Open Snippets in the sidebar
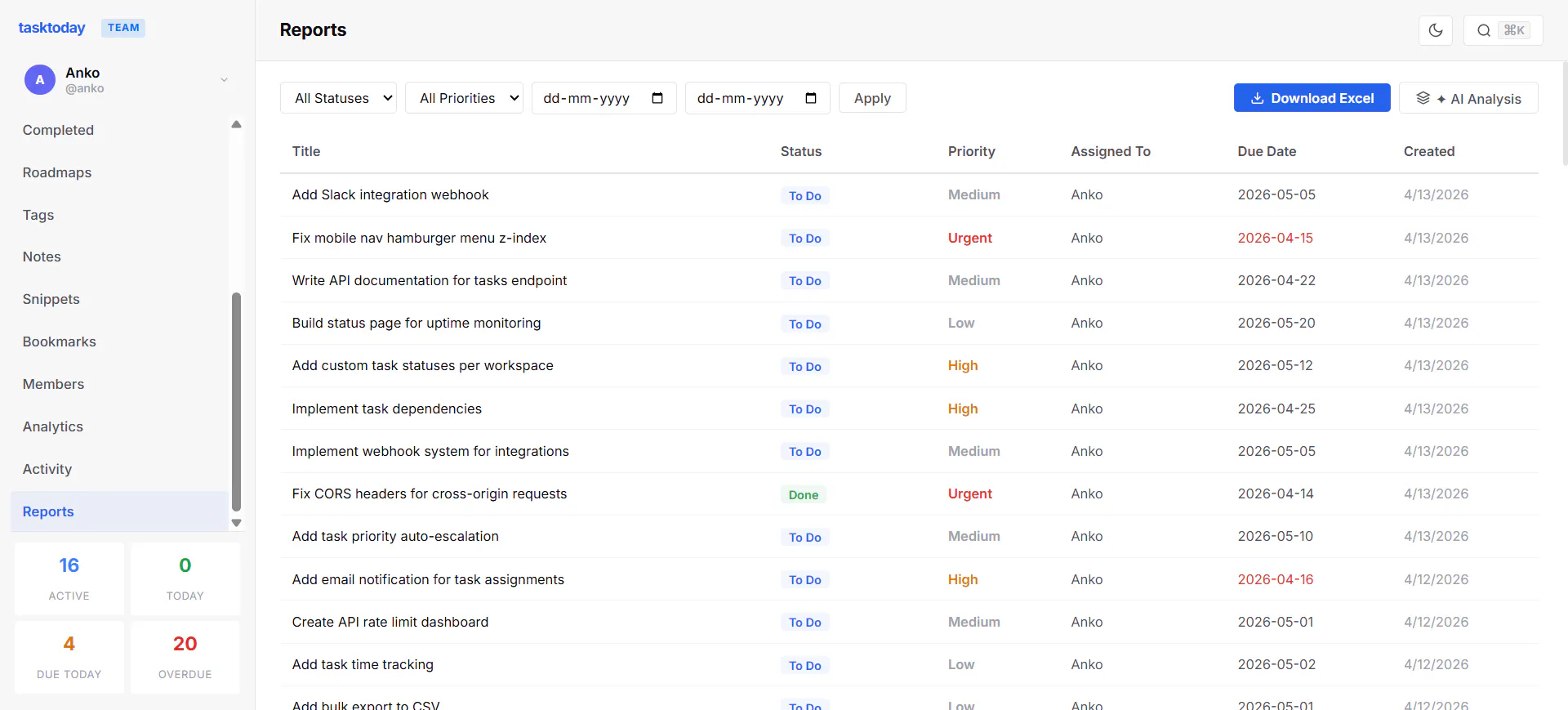Screen dimensions: 1568x710 [119, 299]
